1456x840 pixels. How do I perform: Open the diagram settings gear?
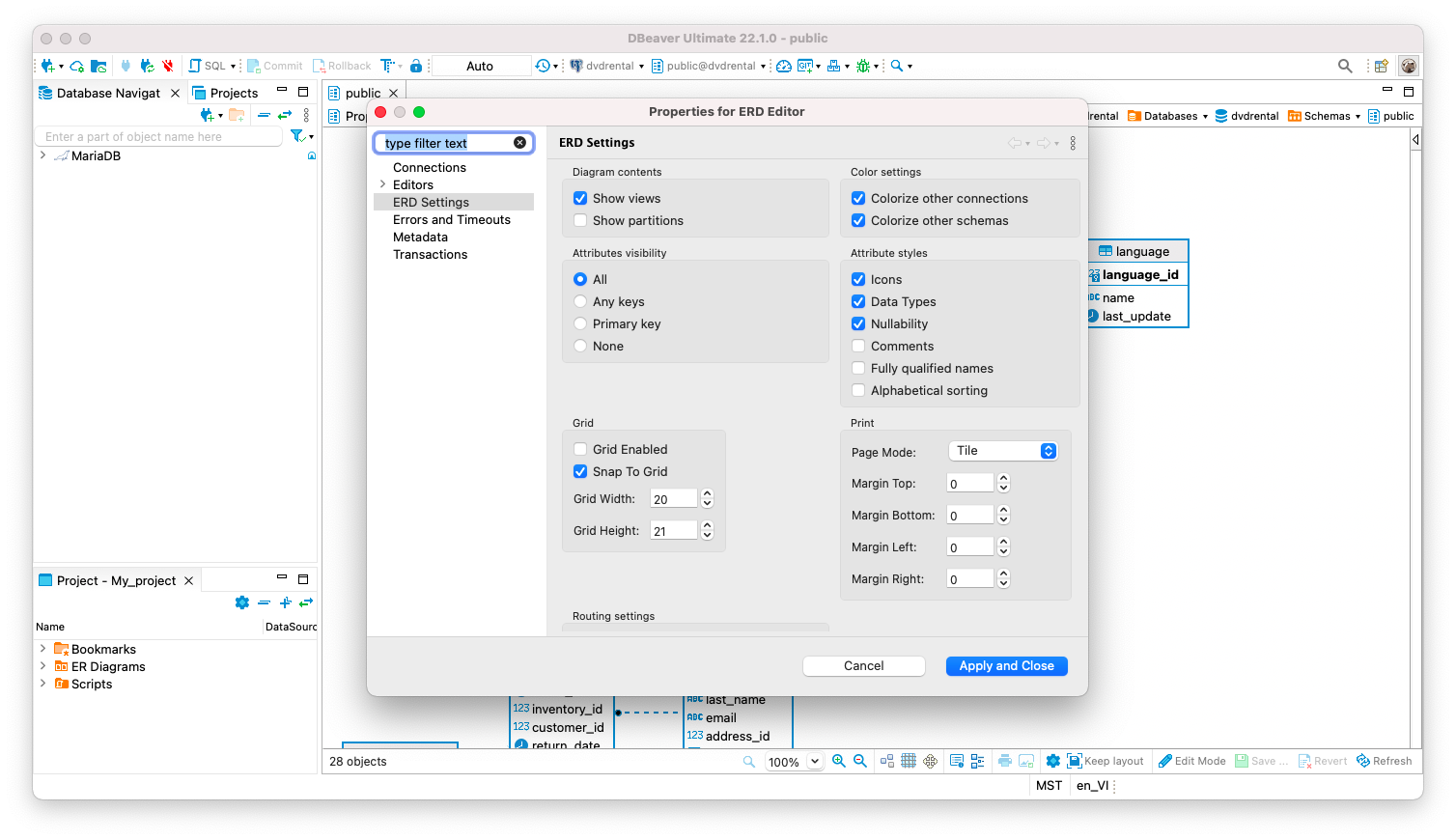point(1051,761)
